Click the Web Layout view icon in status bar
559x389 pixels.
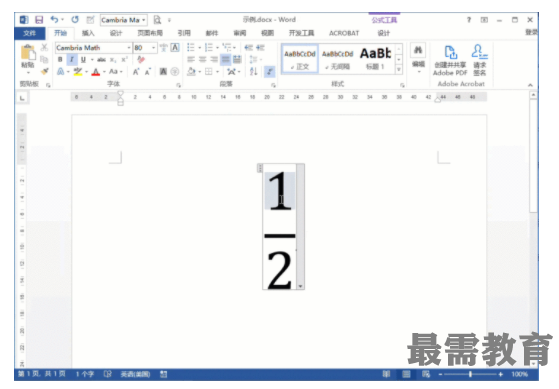(x=426, y=374)
